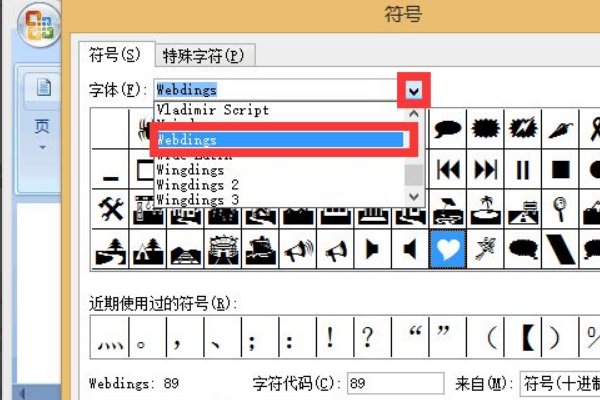Click font list scroll-up arrow
The width and height of the screenshot is (600, 400).
[414, 114]
